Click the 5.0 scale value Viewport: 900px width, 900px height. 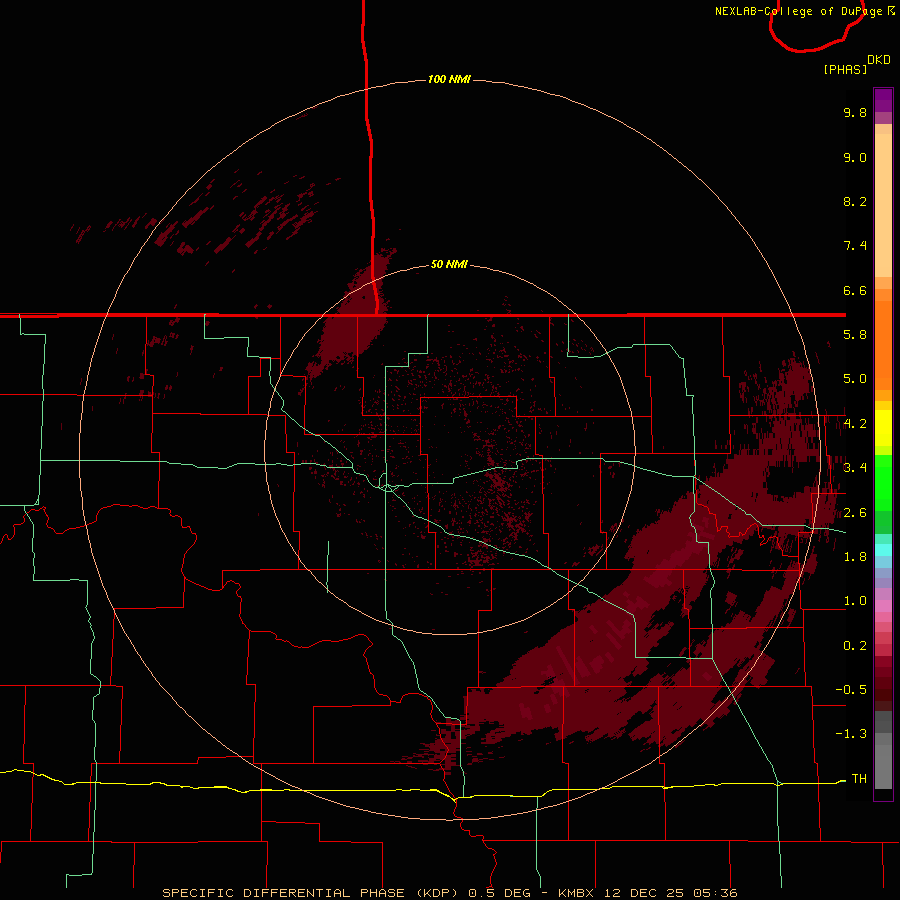click(855, 379)
